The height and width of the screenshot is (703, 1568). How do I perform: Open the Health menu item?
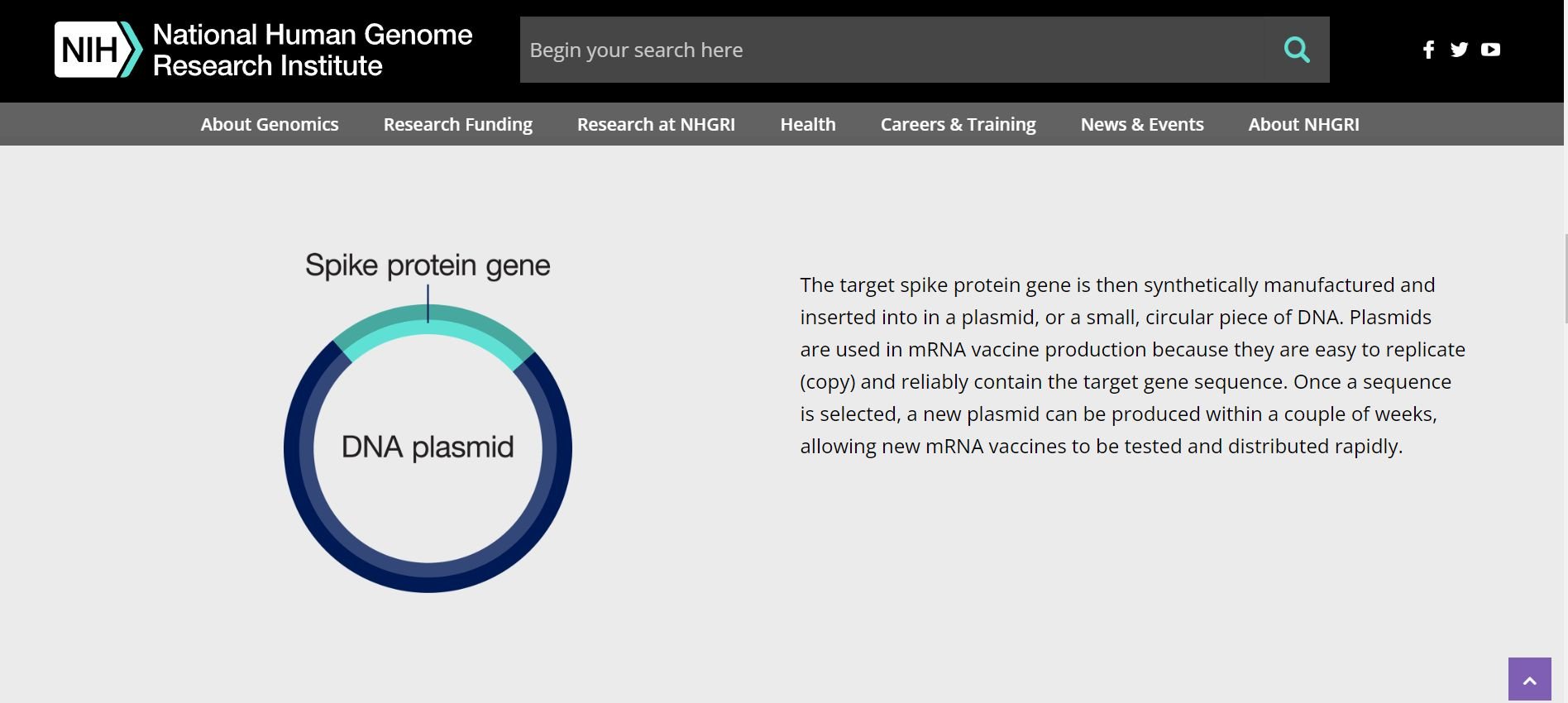click(x=807, y=124)
